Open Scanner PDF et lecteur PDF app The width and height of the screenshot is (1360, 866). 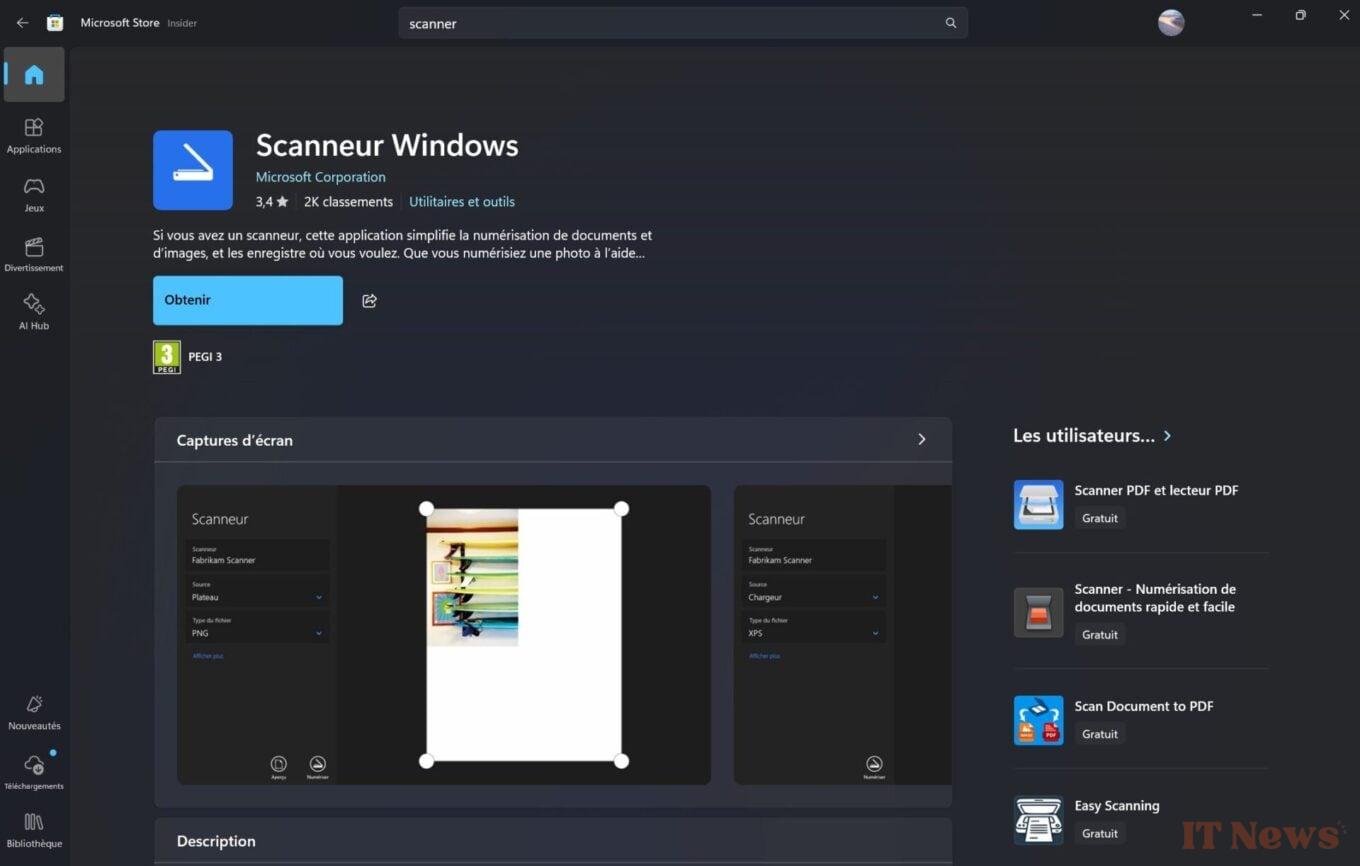tap(1156, 491)
